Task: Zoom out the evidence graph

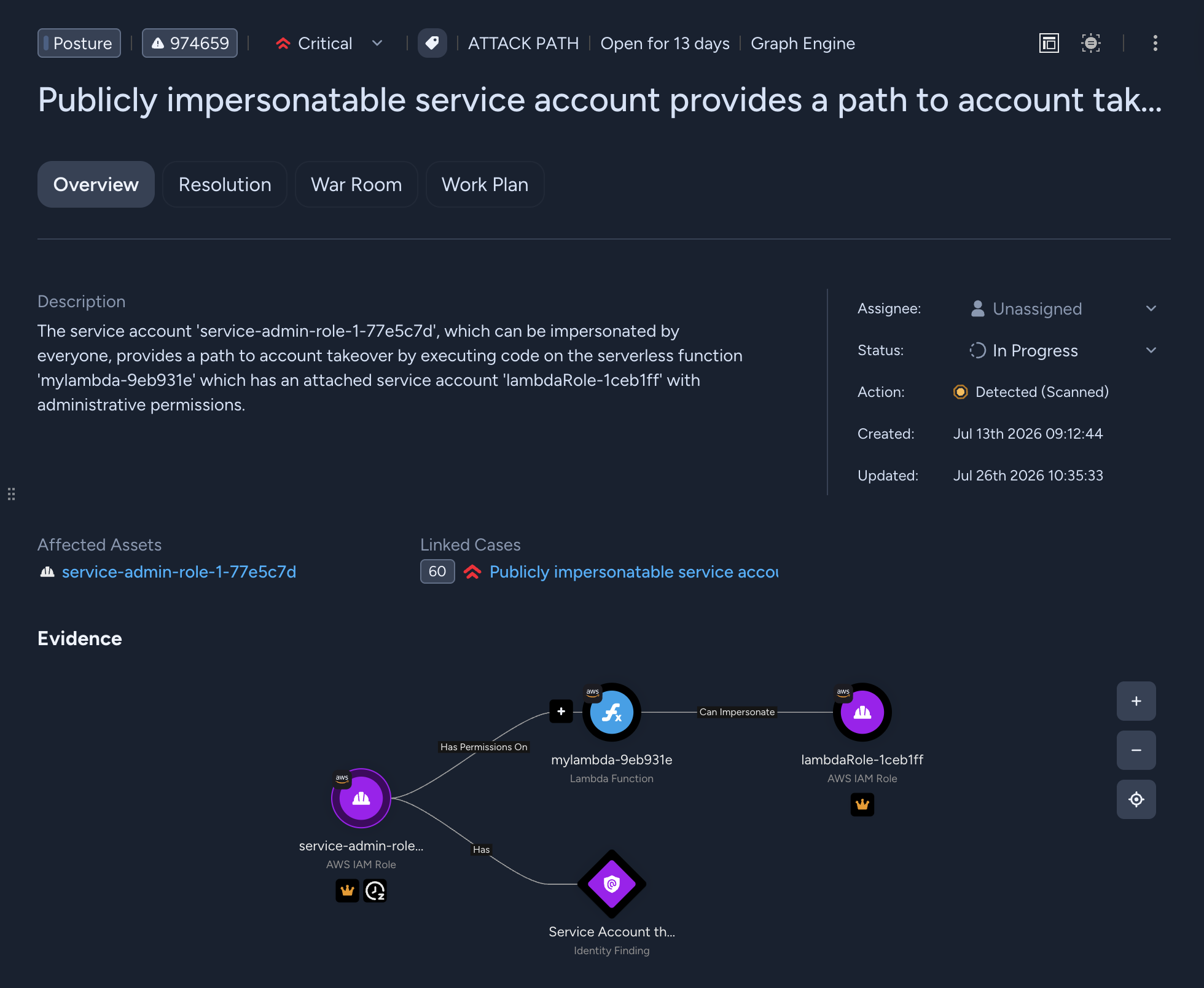Action: point(1136,750)
